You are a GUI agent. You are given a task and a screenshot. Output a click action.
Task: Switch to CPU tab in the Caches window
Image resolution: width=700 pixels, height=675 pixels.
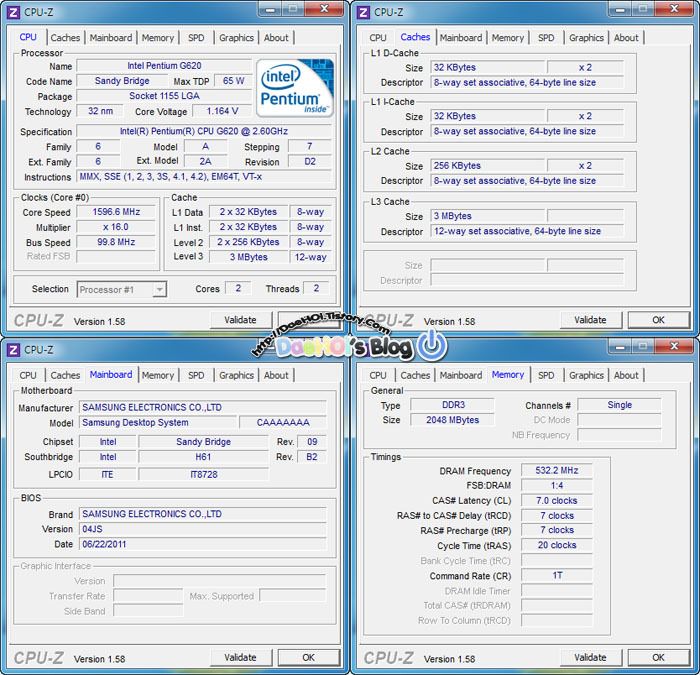378,38
